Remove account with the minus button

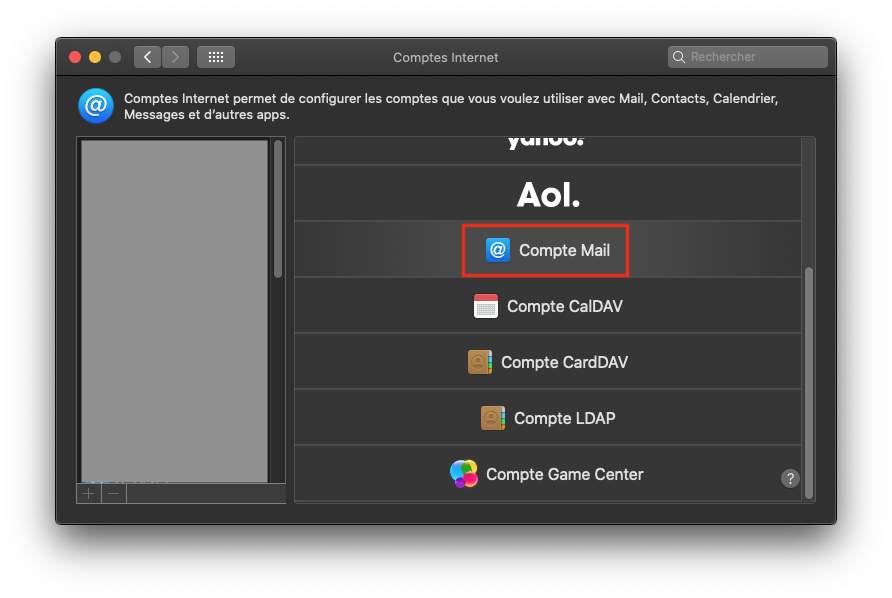114,493
